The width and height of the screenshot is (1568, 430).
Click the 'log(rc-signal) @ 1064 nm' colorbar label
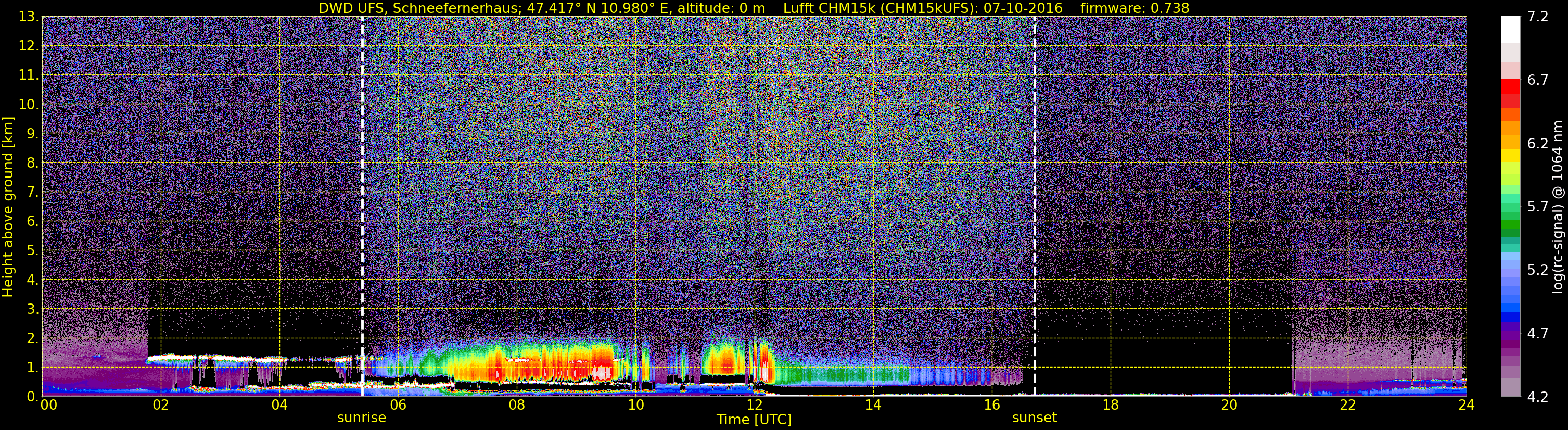pos(1558,207)
